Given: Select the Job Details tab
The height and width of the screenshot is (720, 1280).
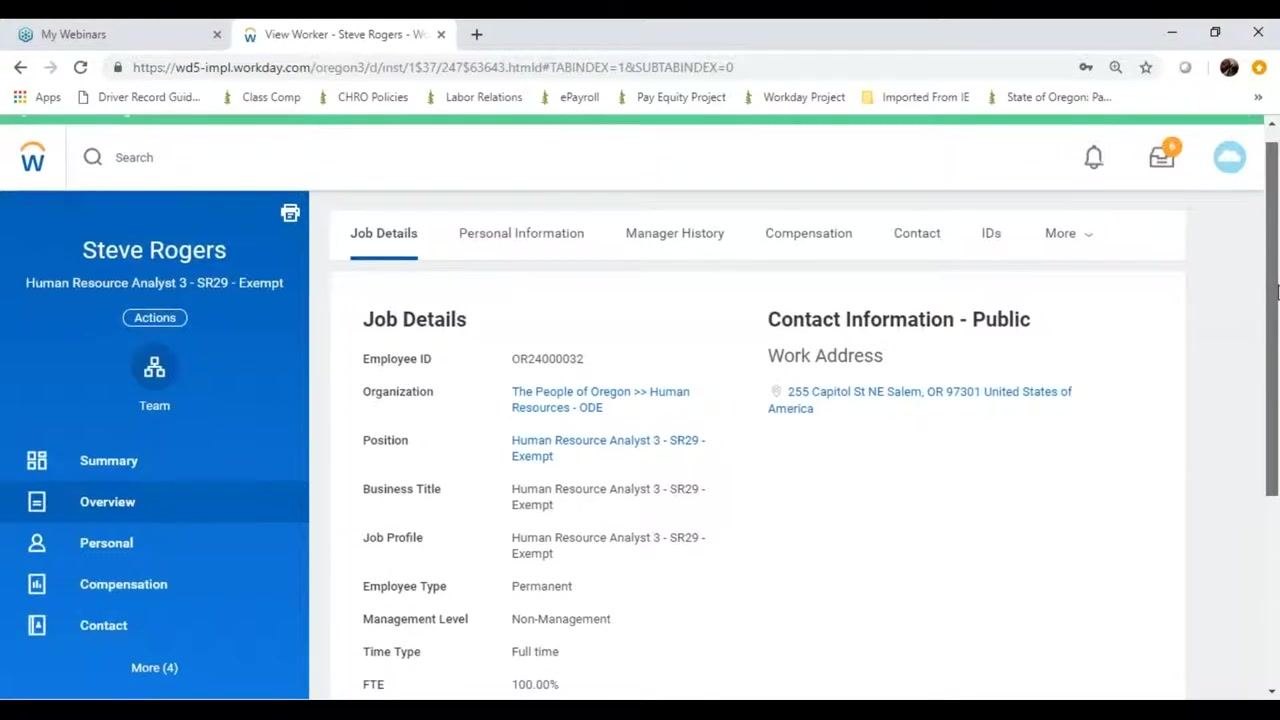Looking at the screenshot, I should point(384,233).
